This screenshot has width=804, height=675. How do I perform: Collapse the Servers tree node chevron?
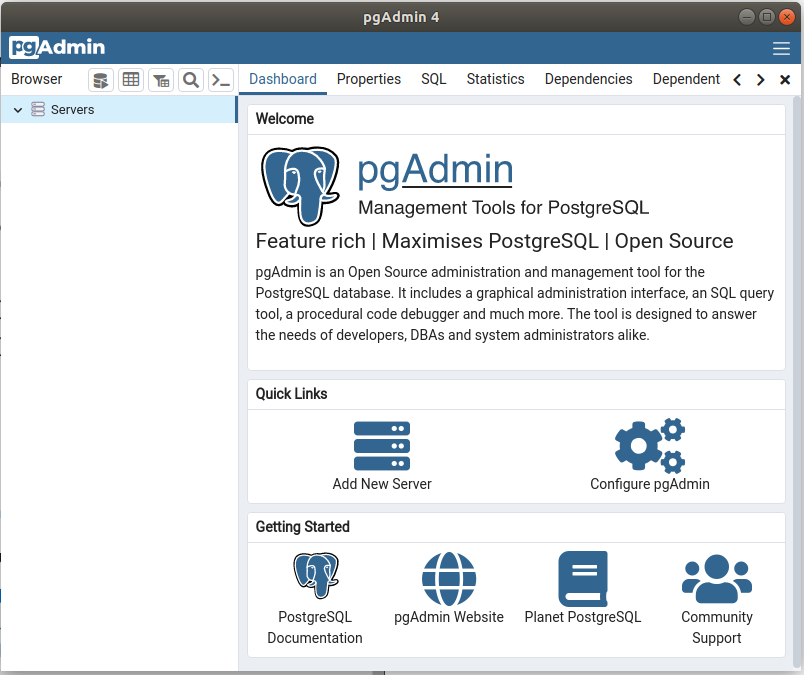pyautogui.click(x=18, y=110)
